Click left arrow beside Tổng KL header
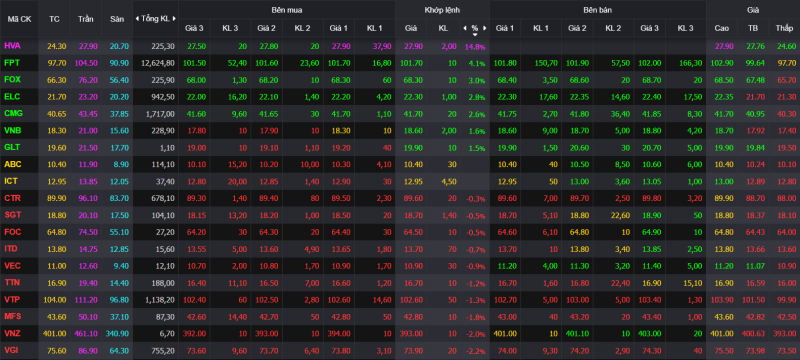800x360 pixels. point(137,19)
